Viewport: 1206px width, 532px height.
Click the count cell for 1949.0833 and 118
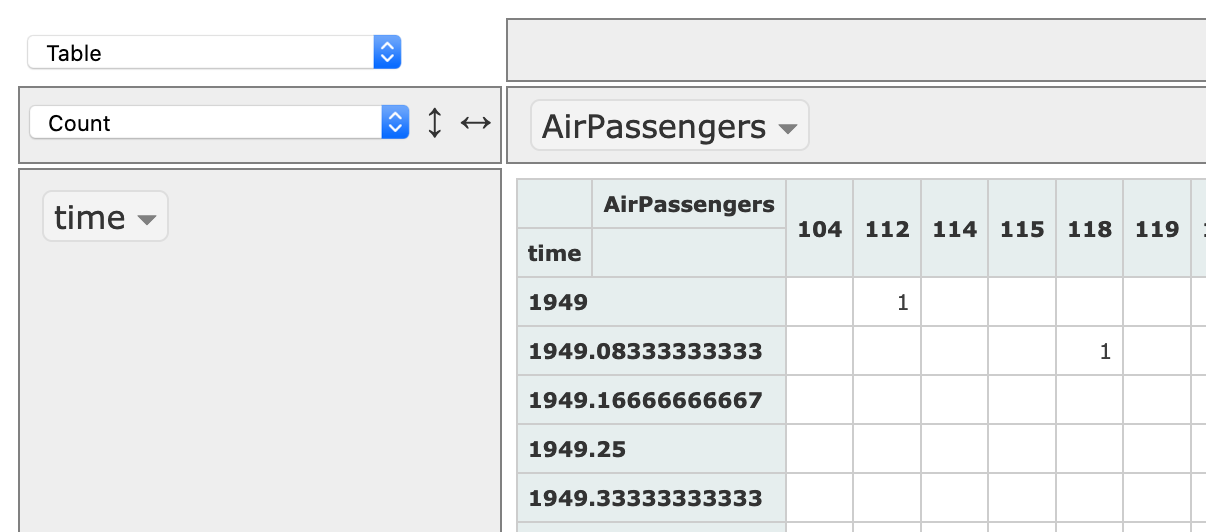[x=1089, y=351]
